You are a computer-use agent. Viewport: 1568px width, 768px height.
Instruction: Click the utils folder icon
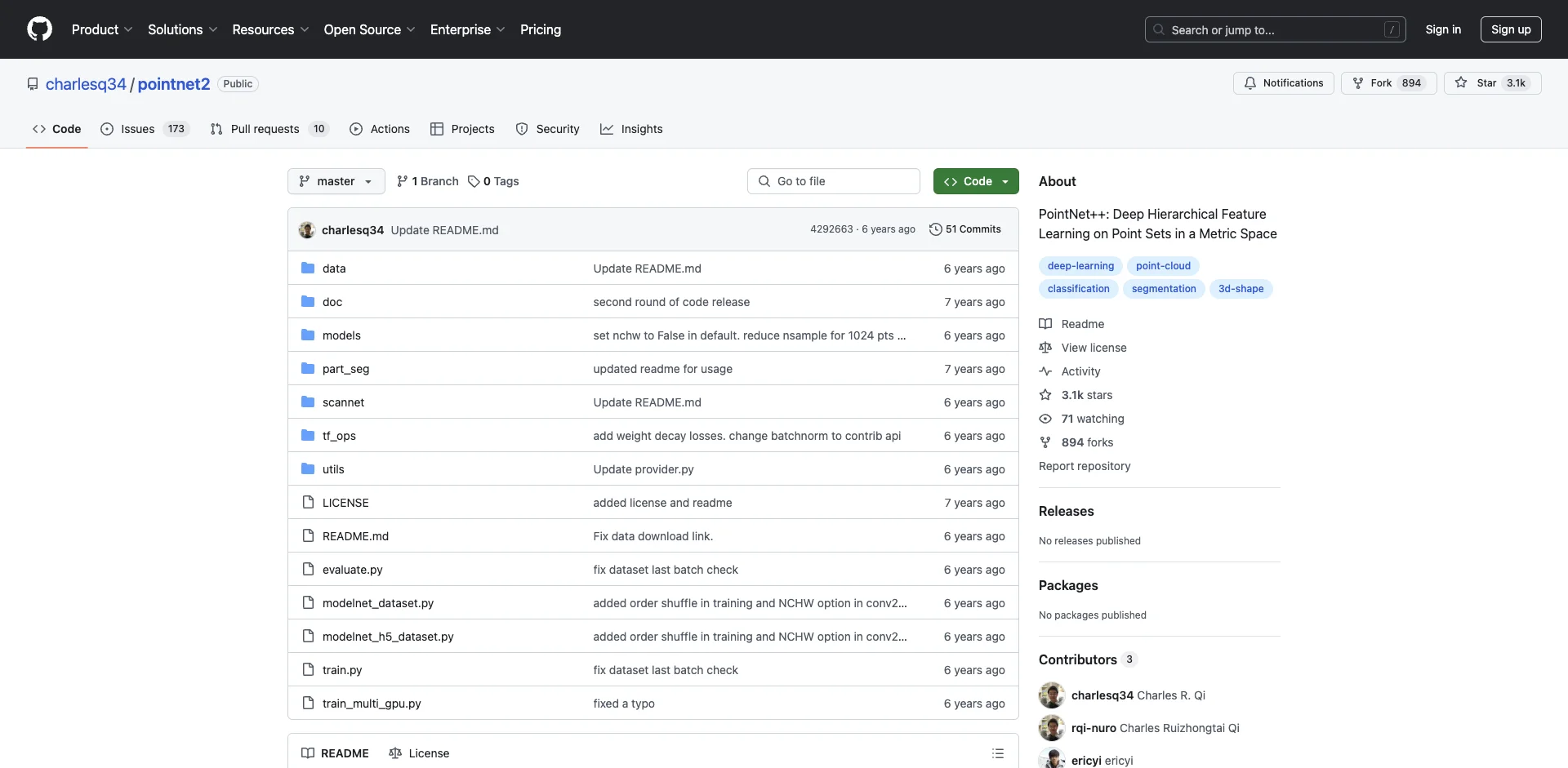point(308,468)
